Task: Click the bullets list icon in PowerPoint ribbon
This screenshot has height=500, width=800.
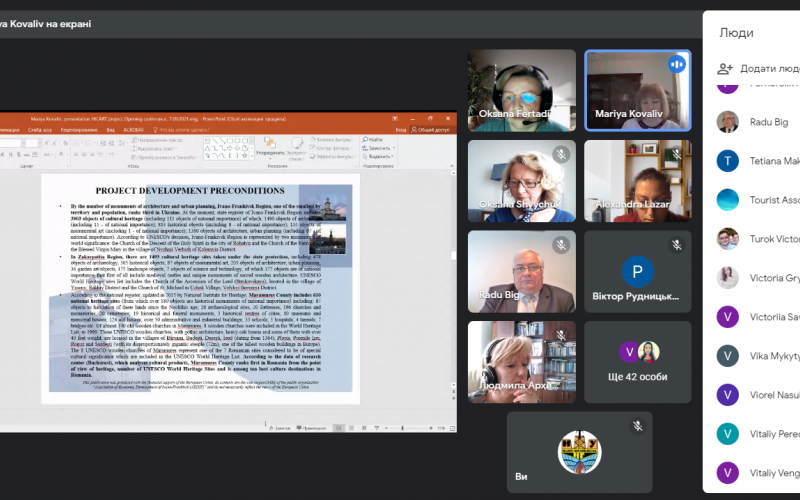Action: coord(76,143)
